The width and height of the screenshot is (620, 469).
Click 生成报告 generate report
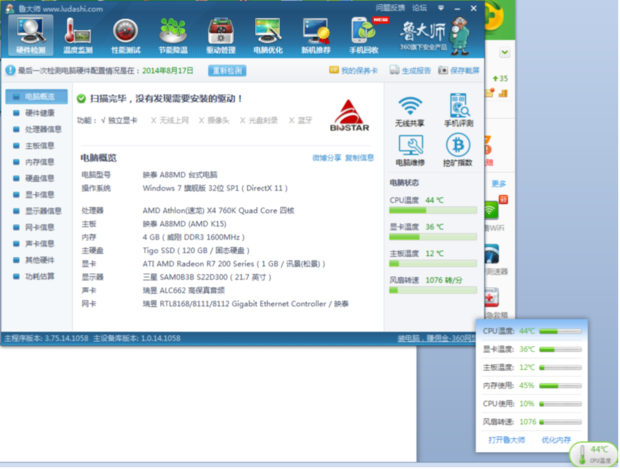pyautogui.click(x=410, y=70)
